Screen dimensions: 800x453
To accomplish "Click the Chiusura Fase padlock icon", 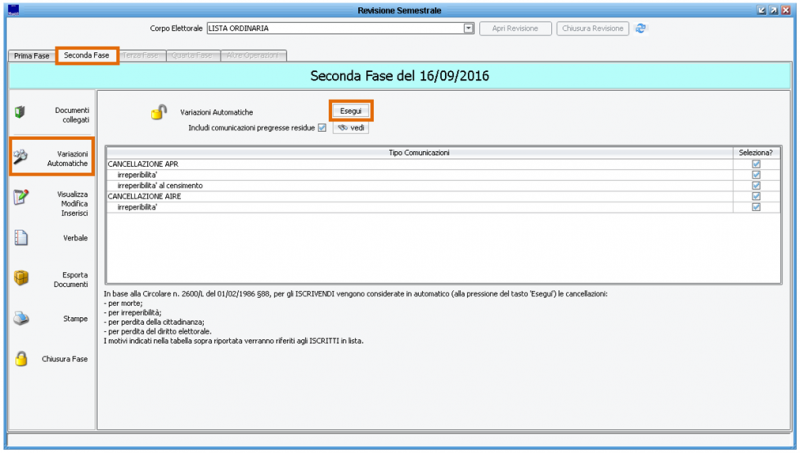I will (x=21, y=359).
